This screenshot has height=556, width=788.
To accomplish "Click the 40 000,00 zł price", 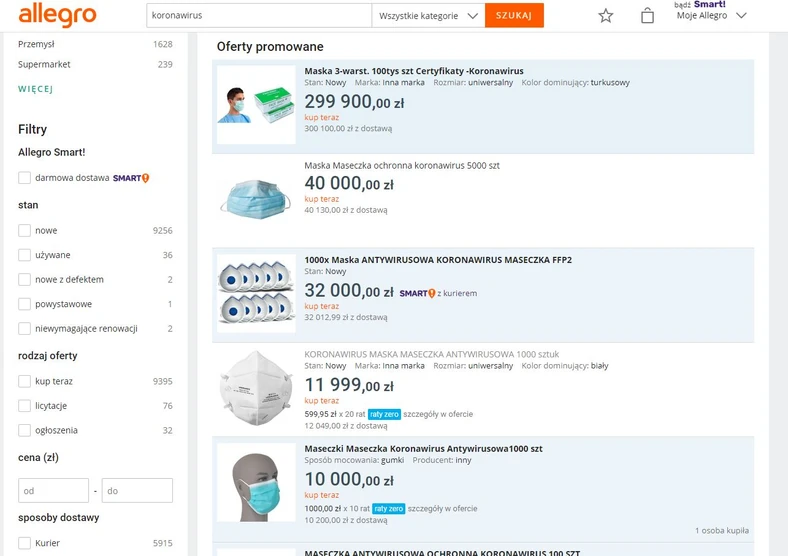I will tap(349, 183).
